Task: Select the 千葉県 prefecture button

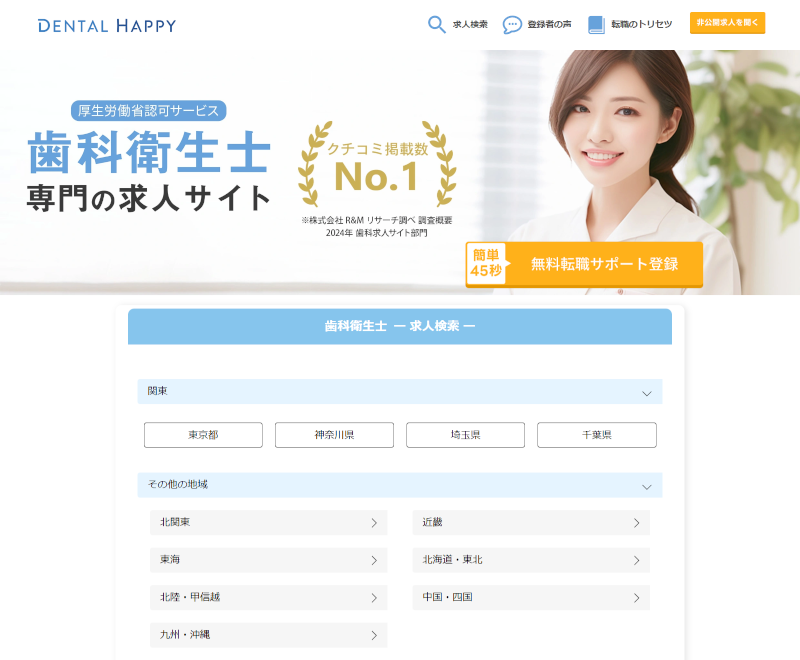Action: click(x=596, y=435)
